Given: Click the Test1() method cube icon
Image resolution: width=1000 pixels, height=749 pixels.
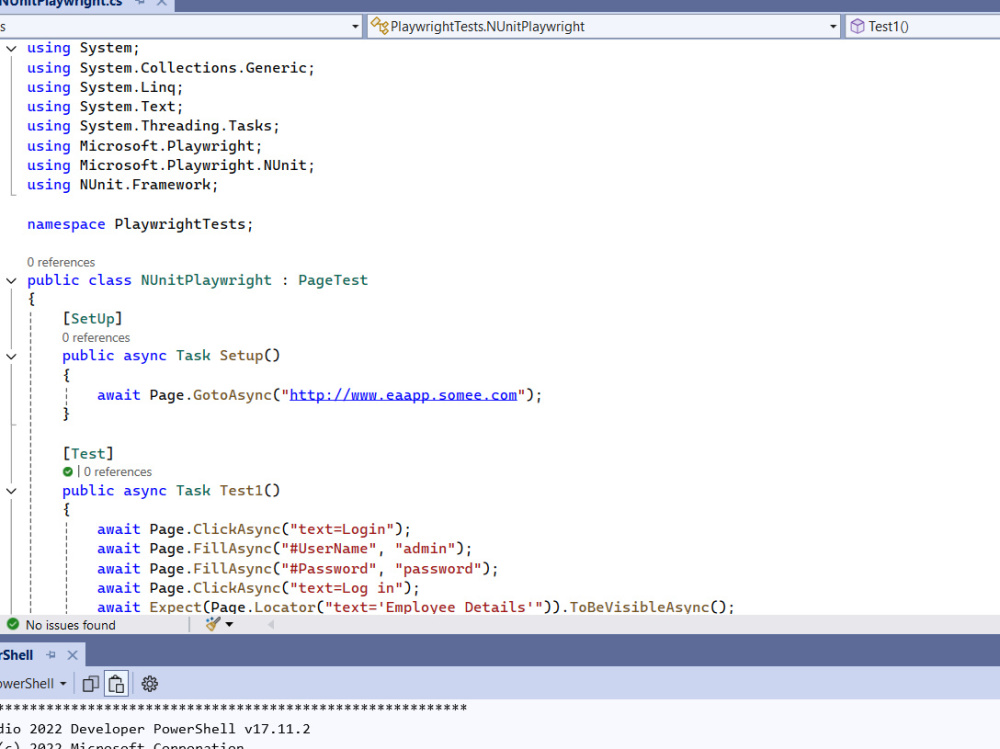Looking at the screenshot, I should [857, 26].
